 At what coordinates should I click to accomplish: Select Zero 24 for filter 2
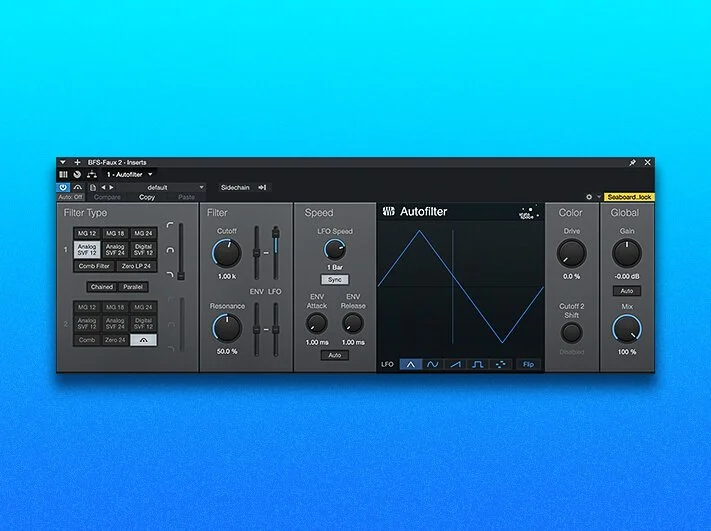point(115,340)
